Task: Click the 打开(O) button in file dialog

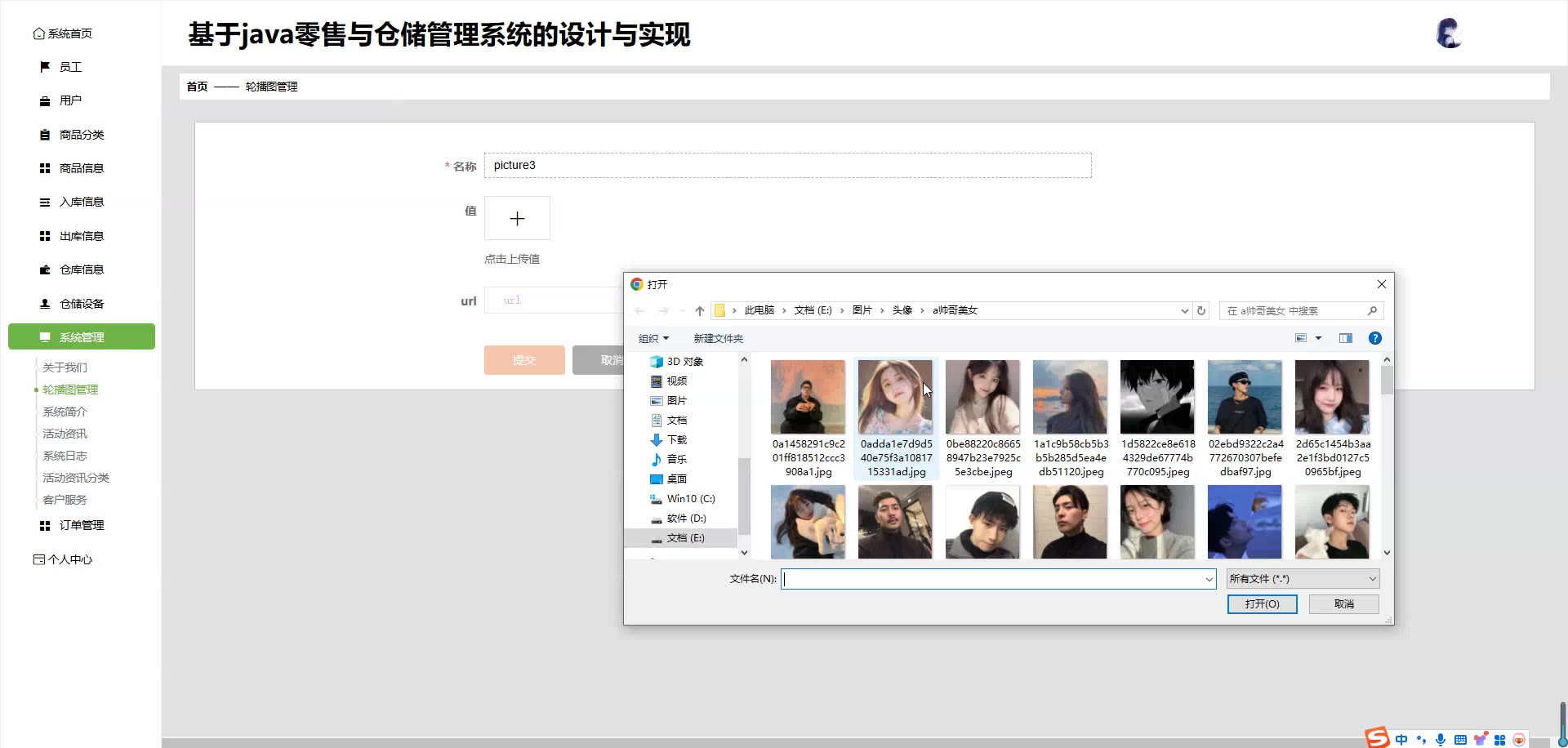Action: click(x=1262, y=603)
